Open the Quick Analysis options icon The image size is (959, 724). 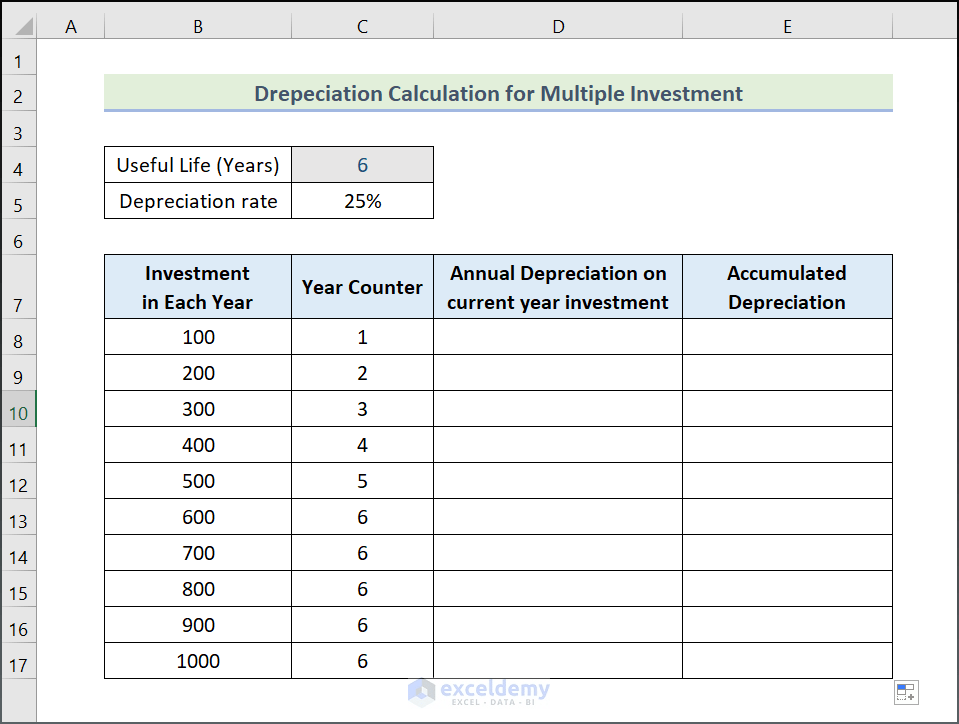point(905,692)
